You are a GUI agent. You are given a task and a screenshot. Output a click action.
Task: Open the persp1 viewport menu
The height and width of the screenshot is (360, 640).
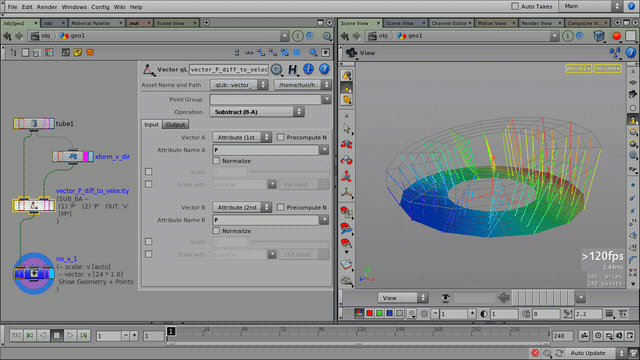[578, 68]
